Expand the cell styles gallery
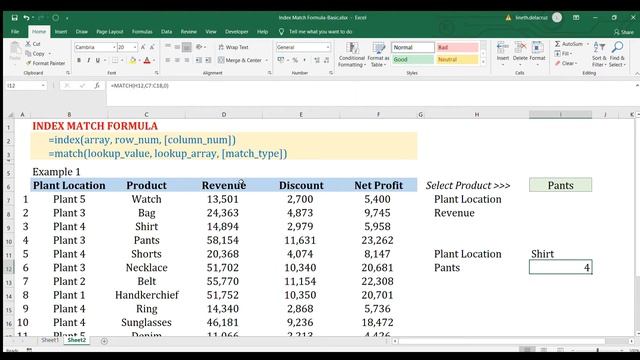The height and width of the screenshot is (360, 640). click(483, 62)
